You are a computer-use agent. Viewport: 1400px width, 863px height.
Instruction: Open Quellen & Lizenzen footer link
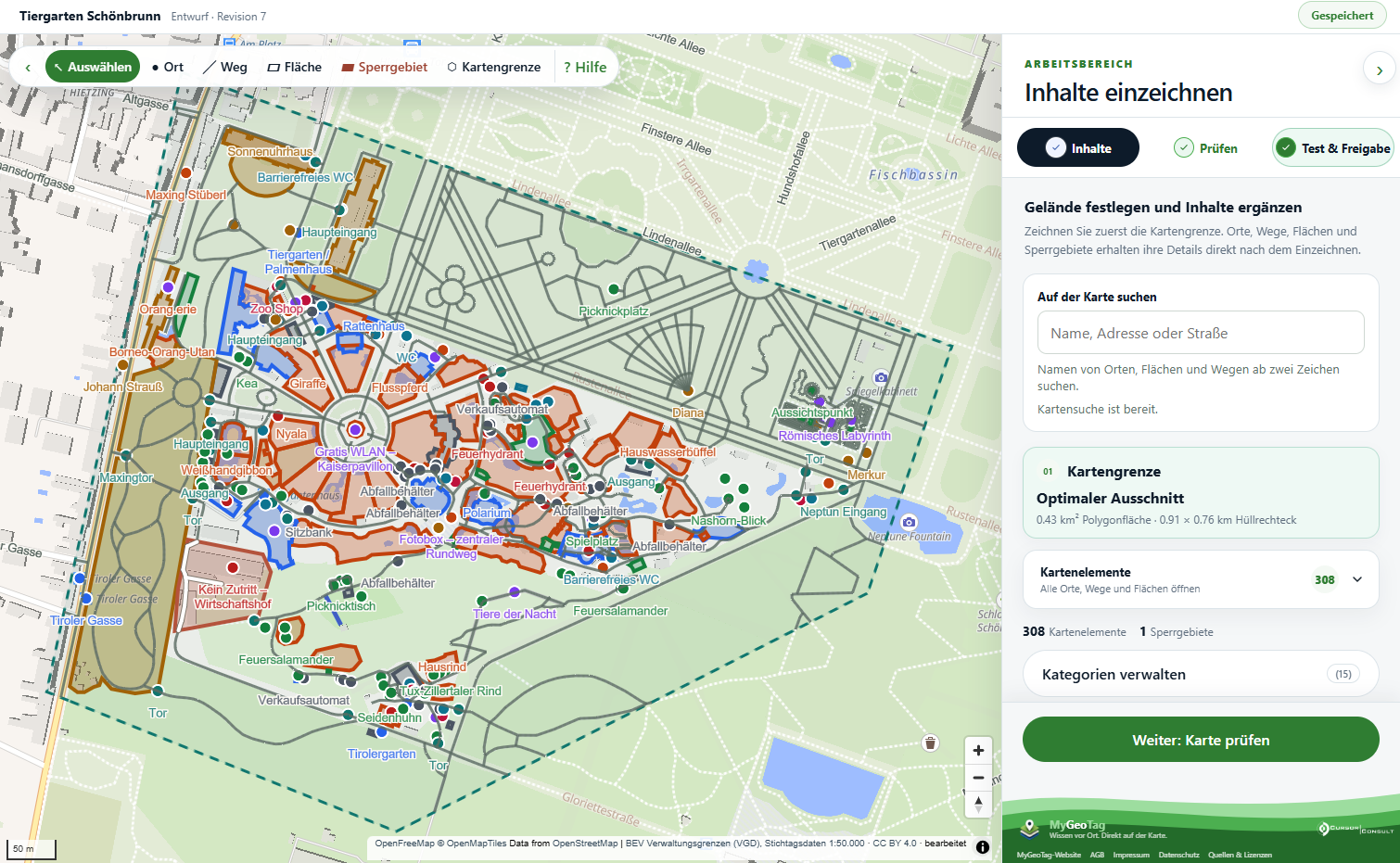click(x=1240, y=855)
